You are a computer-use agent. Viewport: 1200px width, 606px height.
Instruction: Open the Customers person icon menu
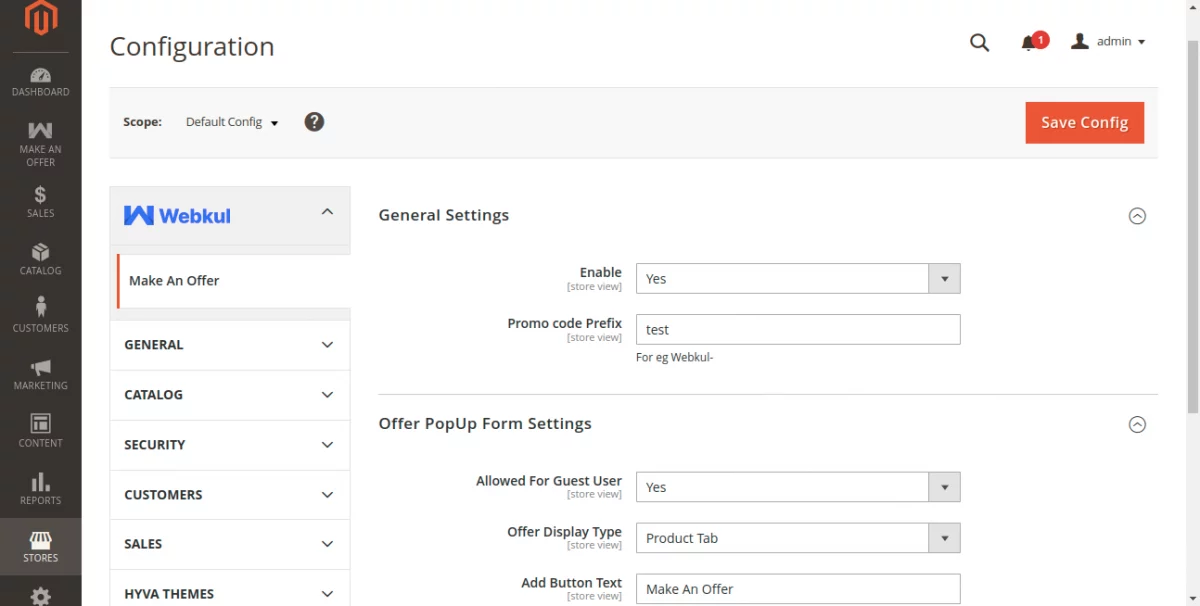pos(40,314)
